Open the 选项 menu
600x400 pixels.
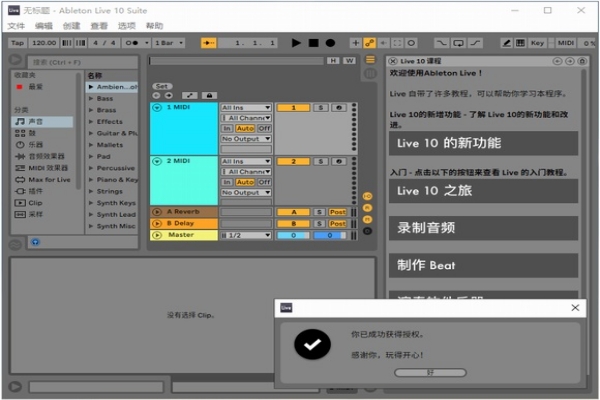tap(127, 26)
